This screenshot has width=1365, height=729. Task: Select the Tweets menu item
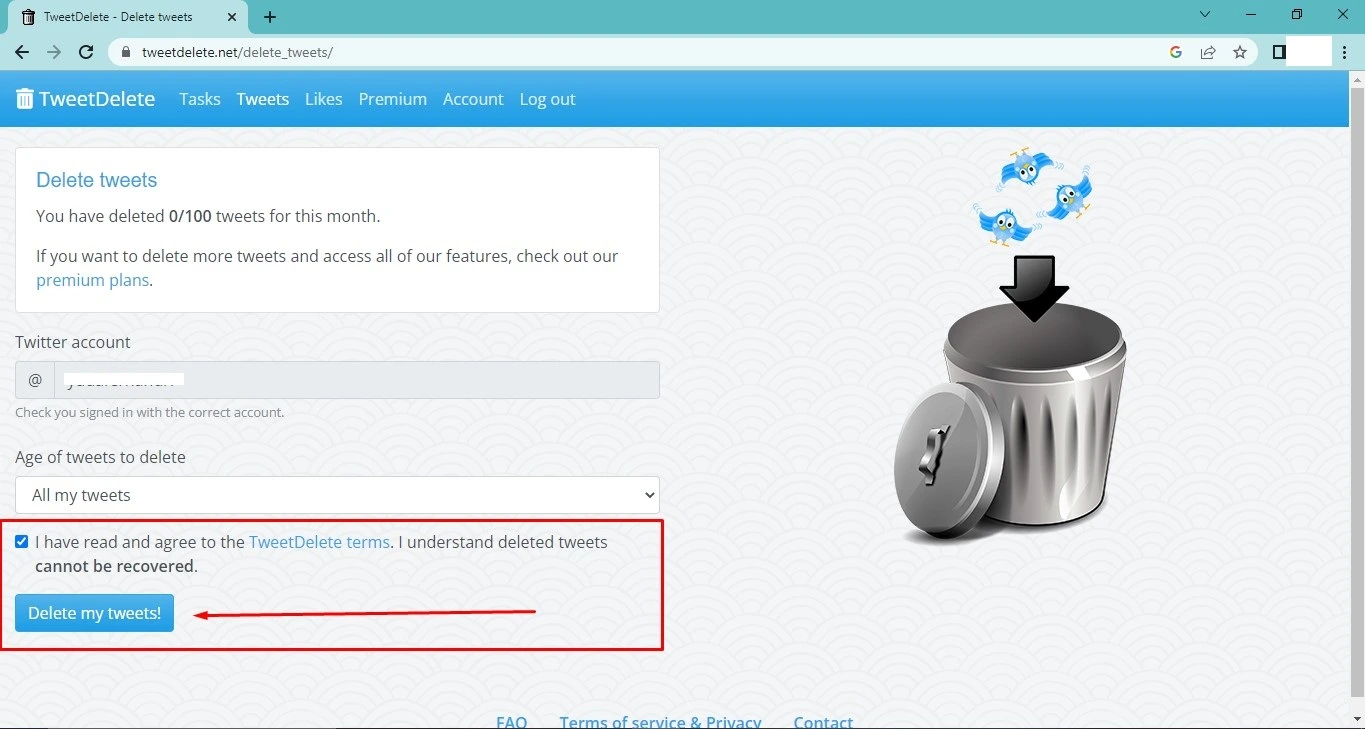point(263,99)
